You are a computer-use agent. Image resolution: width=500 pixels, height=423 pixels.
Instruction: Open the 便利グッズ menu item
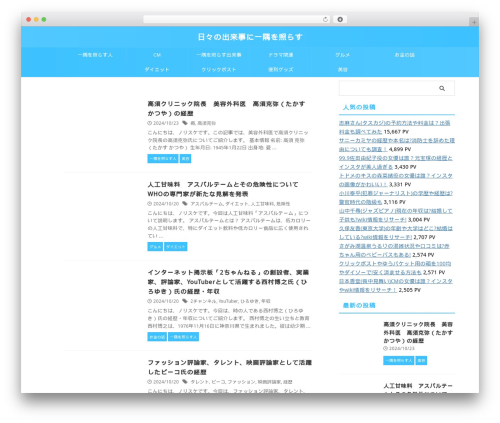(281, 69)
